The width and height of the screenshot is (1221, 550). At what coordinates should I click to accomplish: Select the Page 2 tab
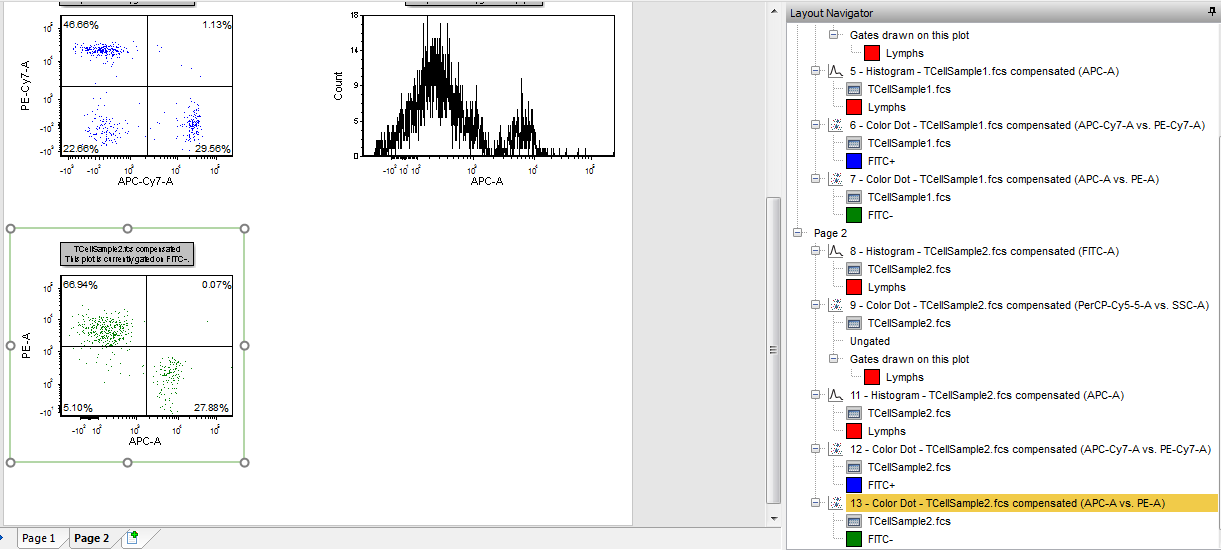point(91,538)
